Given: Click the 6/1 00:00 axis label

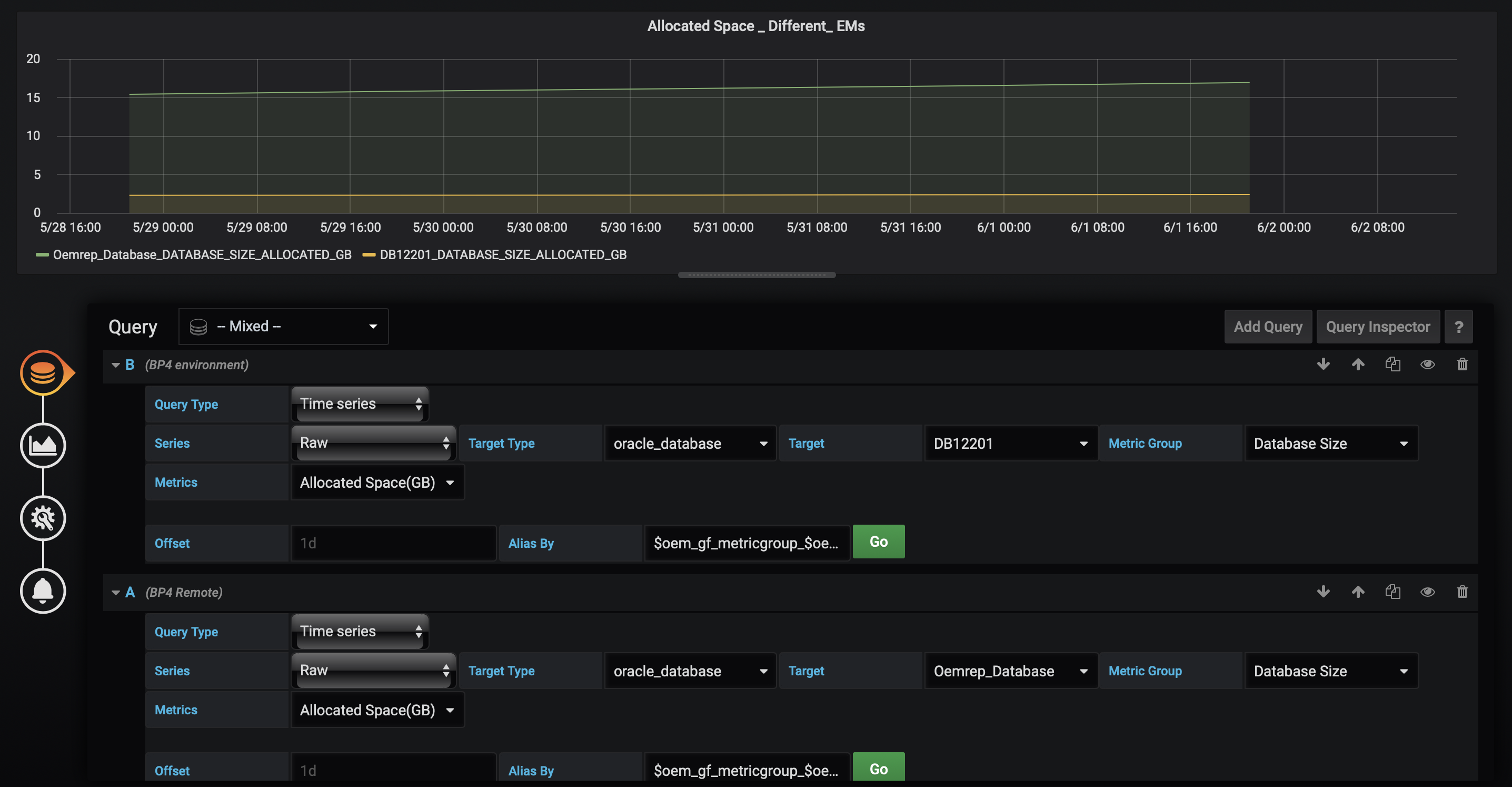Looking at the screenshot, I should [x=1003, y=227].
